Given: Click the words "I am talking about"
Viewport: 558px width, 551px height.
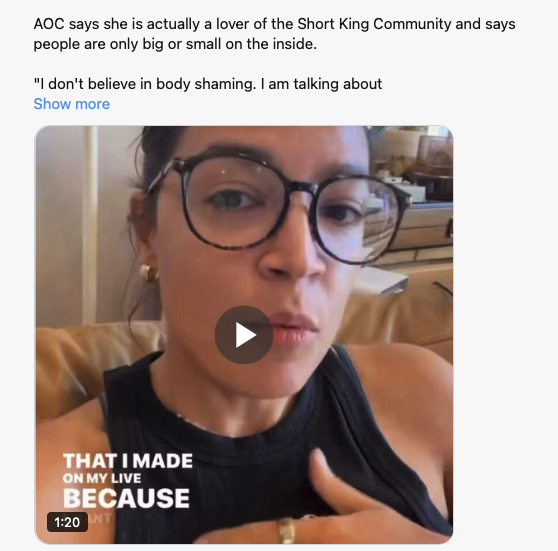Looking at the screenshot, I should (x=321, y=84).
